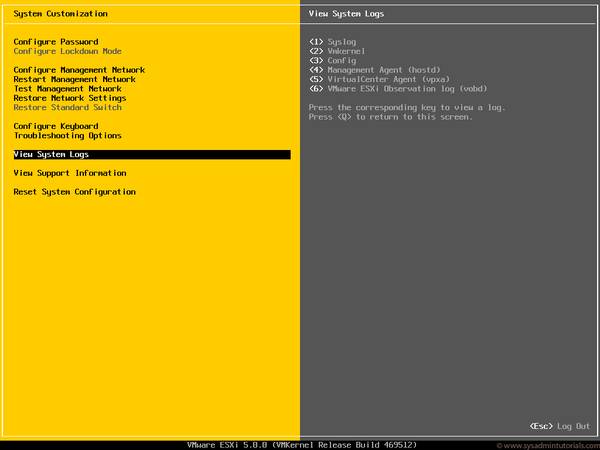Open Configure Keyboard option

pos(56,126)
